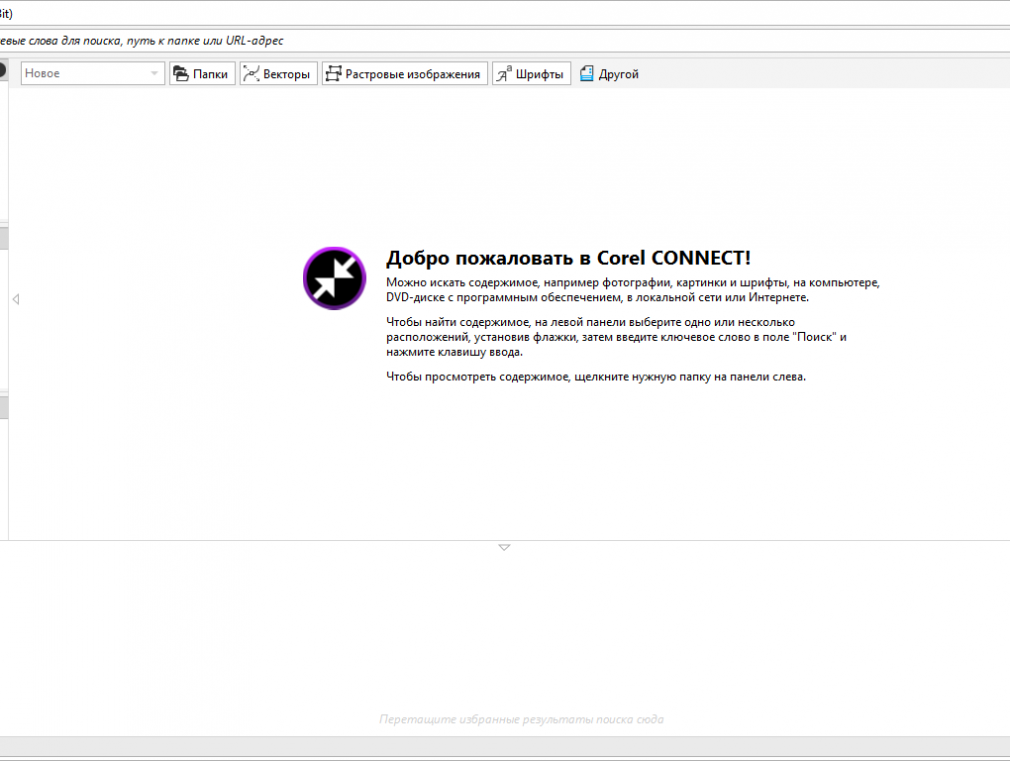Toggle the Шрифты filter button
1010x761 pixels.
[x=531, y=73]
